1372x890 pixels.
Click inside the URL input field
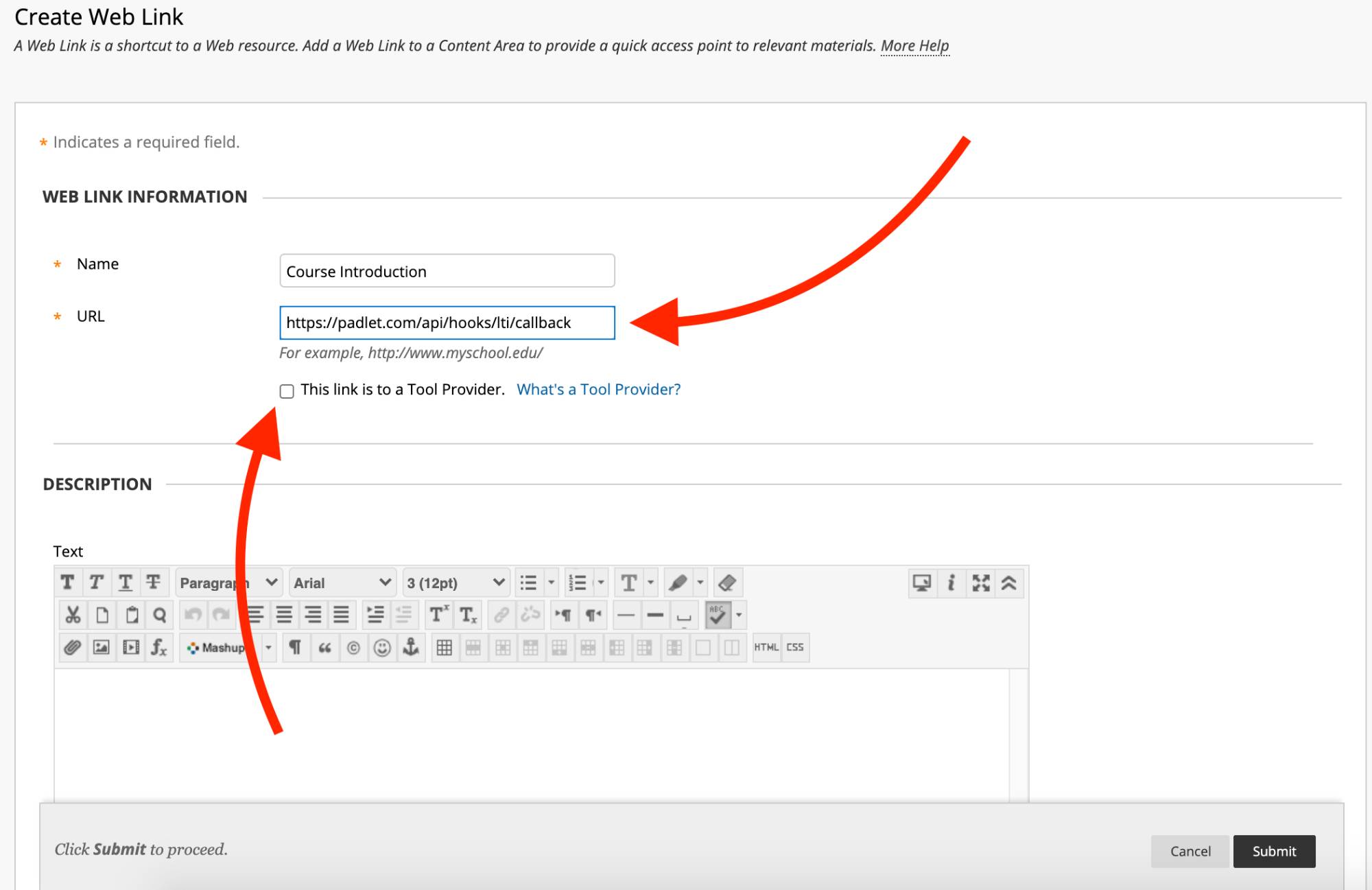[447, 323]
